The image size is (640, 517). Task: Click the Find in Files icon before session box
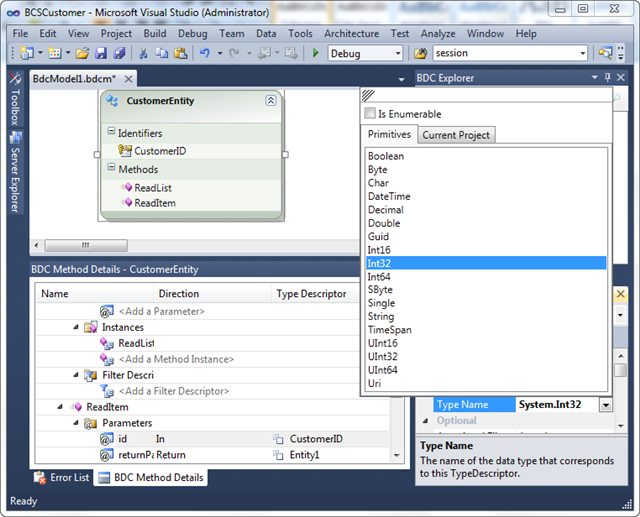420,53
